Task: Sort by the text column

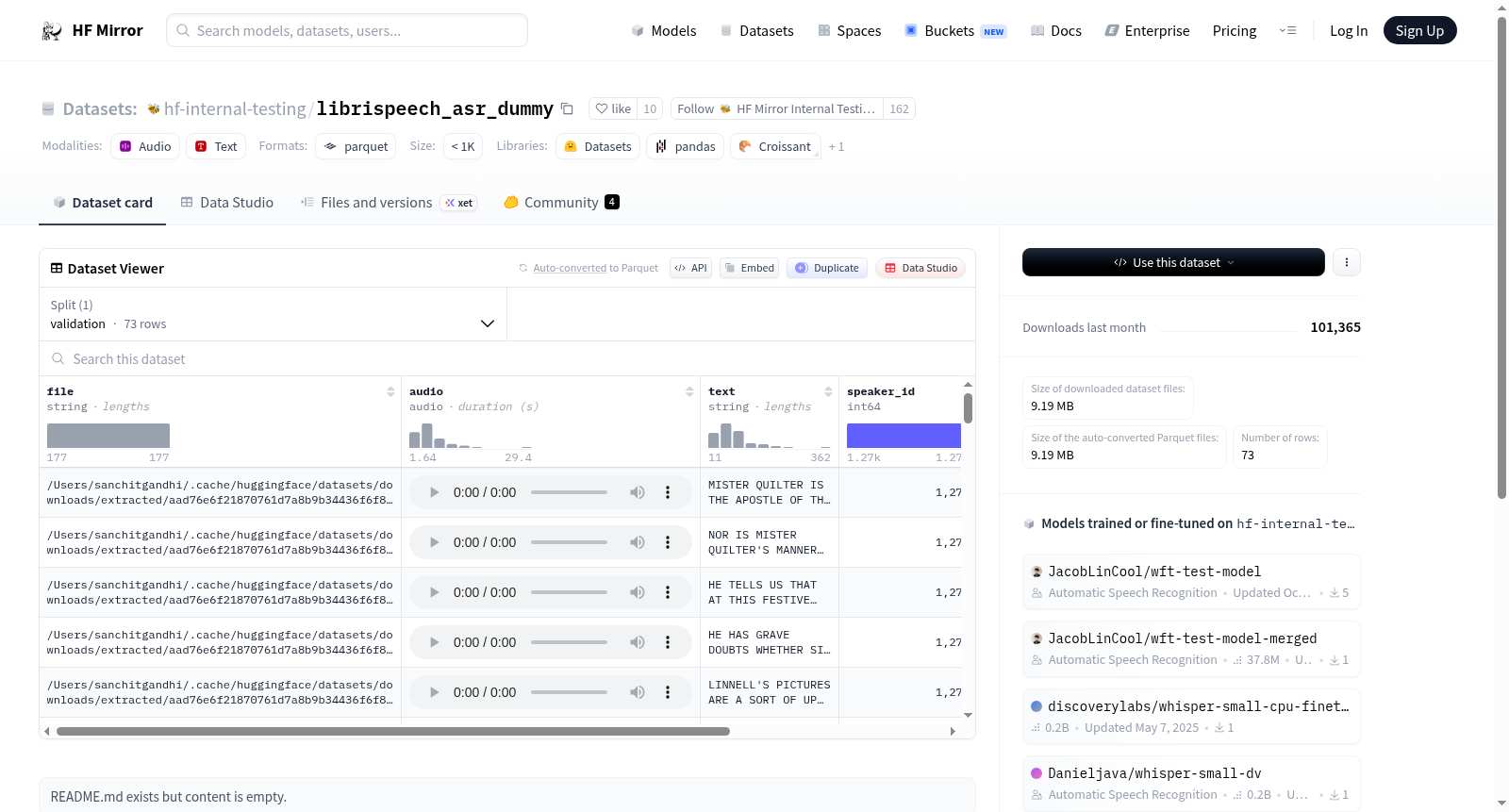Action: [828, 391]
